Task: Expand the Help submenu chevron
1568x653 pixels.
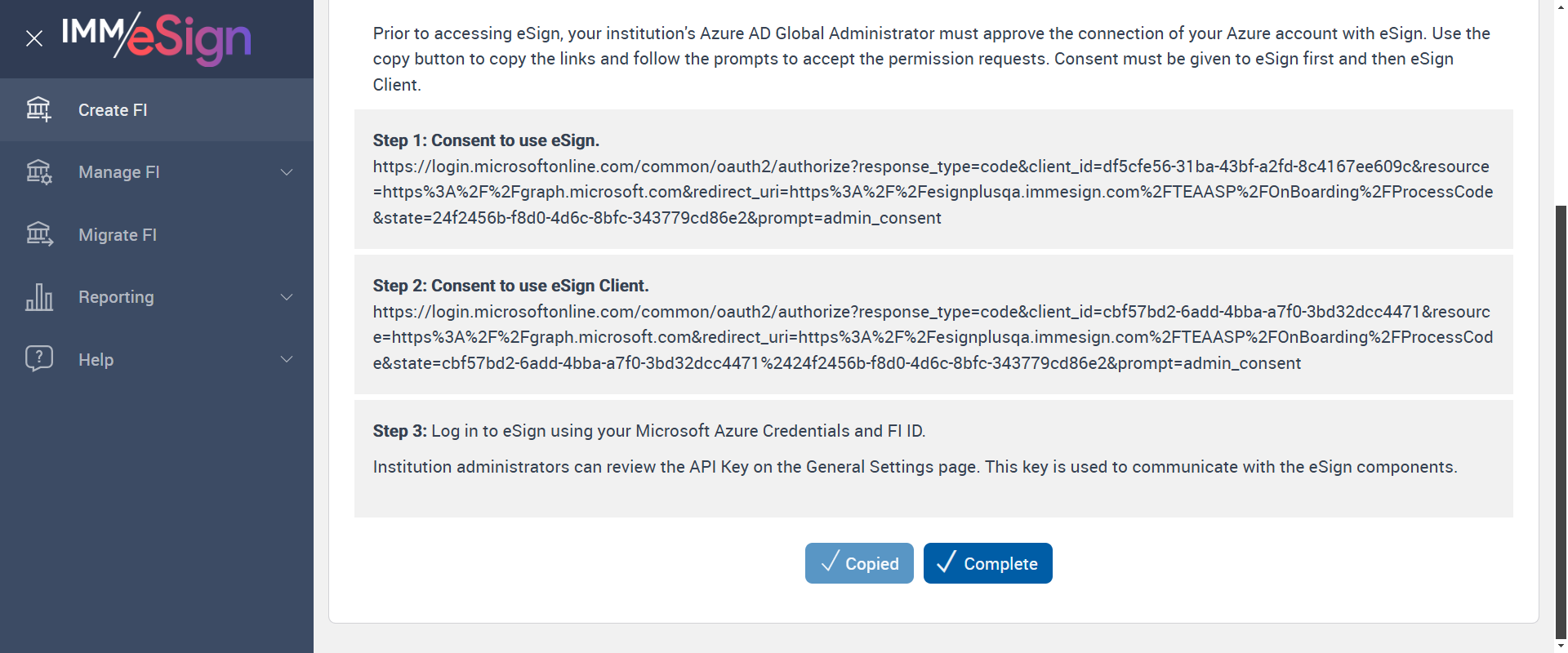Action: tap(287, 359)
